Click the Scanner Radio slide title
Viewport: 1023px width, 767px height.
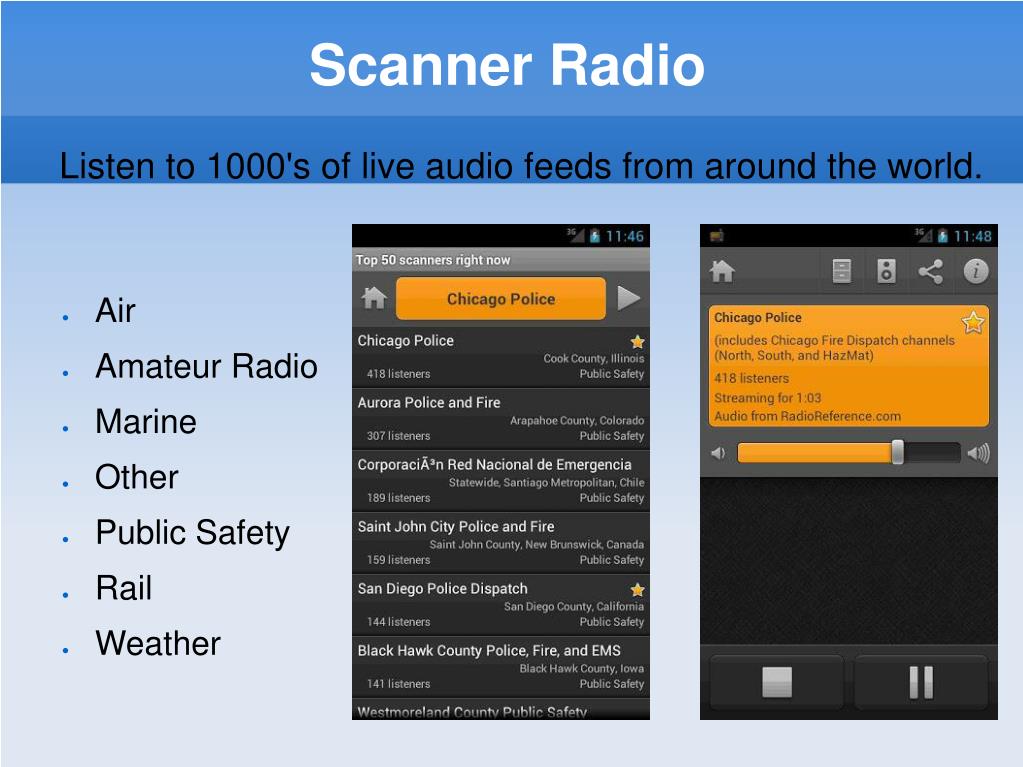(507, 65)
